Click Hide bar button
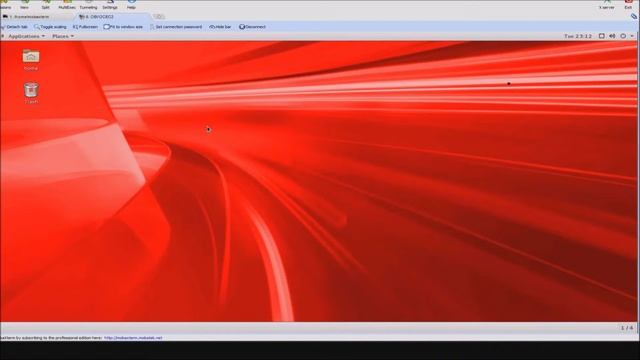640x360 pixels. (220, 27)
